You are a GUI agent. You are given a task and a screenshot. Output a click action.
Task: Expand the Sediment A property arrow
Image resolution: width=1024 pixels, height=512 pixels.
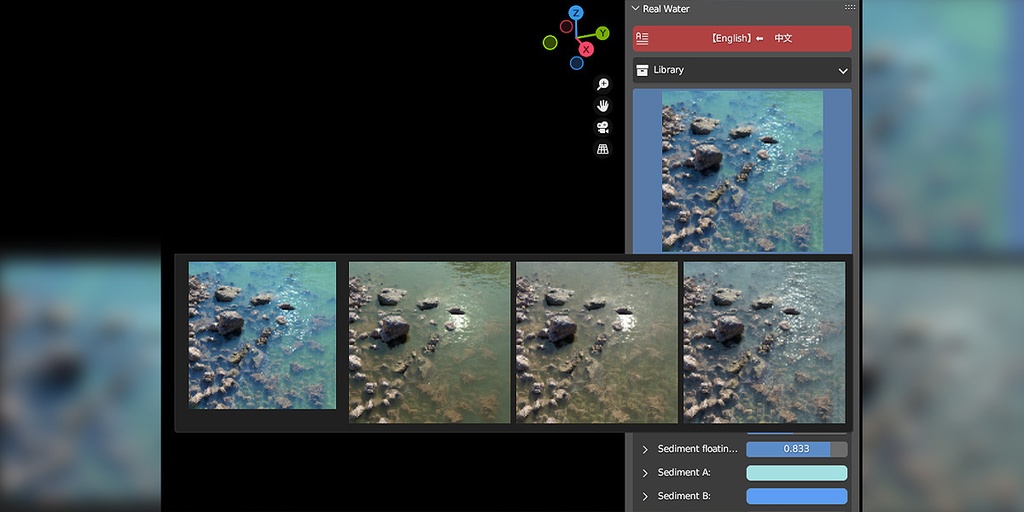tap(645, 473)
